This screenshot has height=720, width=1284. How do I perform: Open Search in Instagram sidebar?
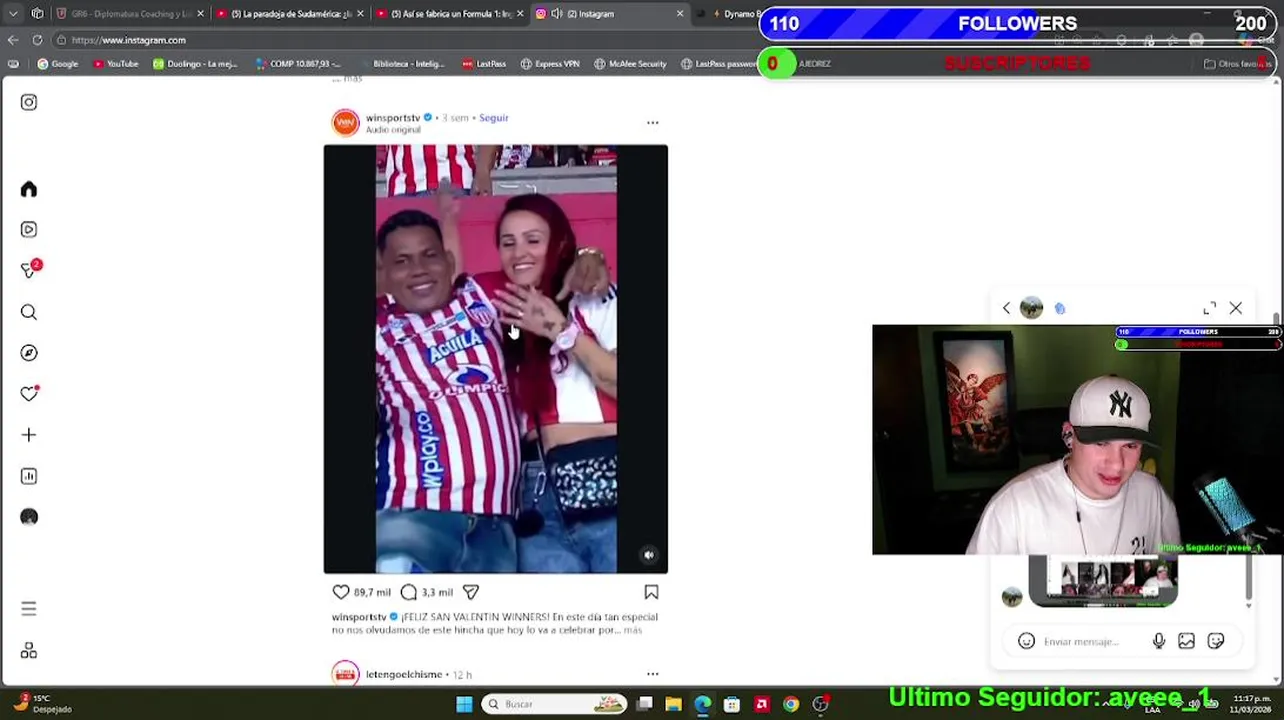[29, 312]
